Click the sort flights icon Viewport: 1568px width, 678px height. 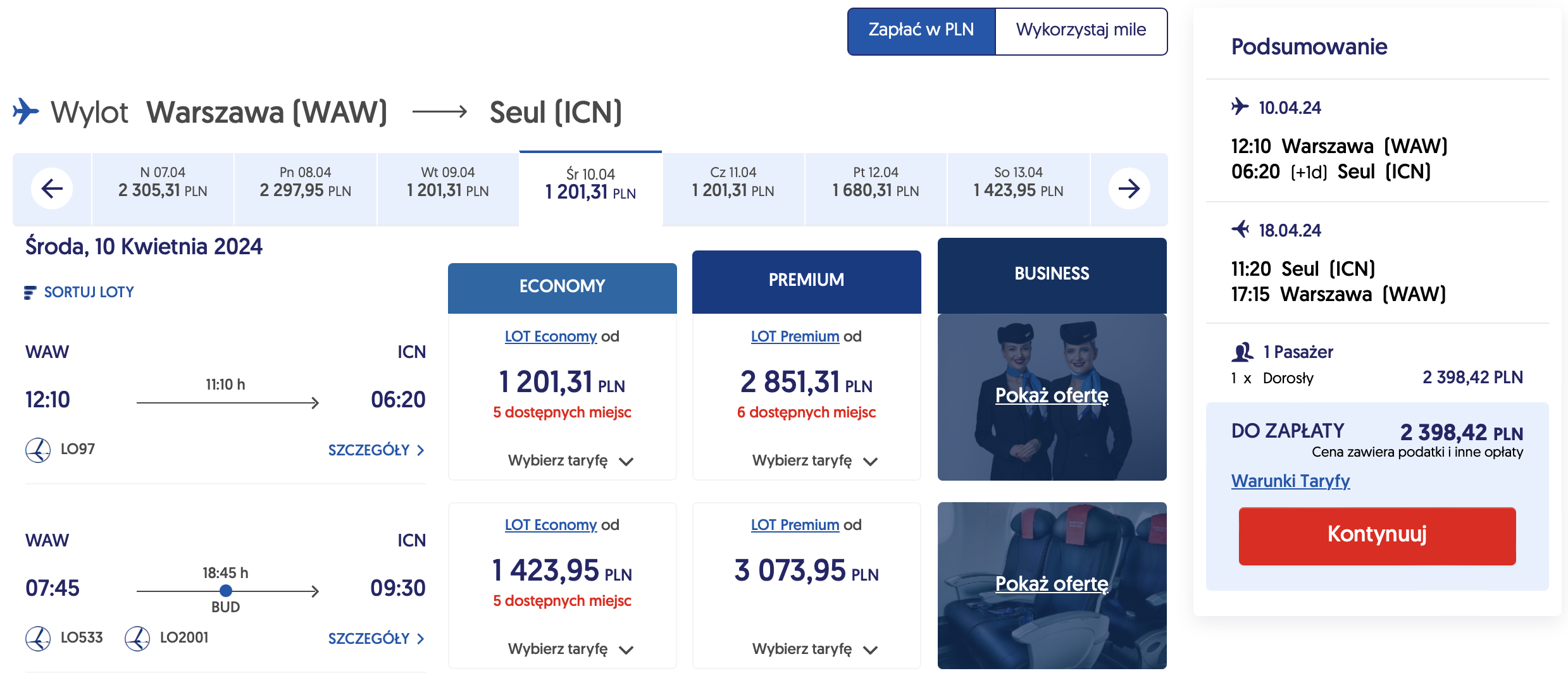coord(30,292)
